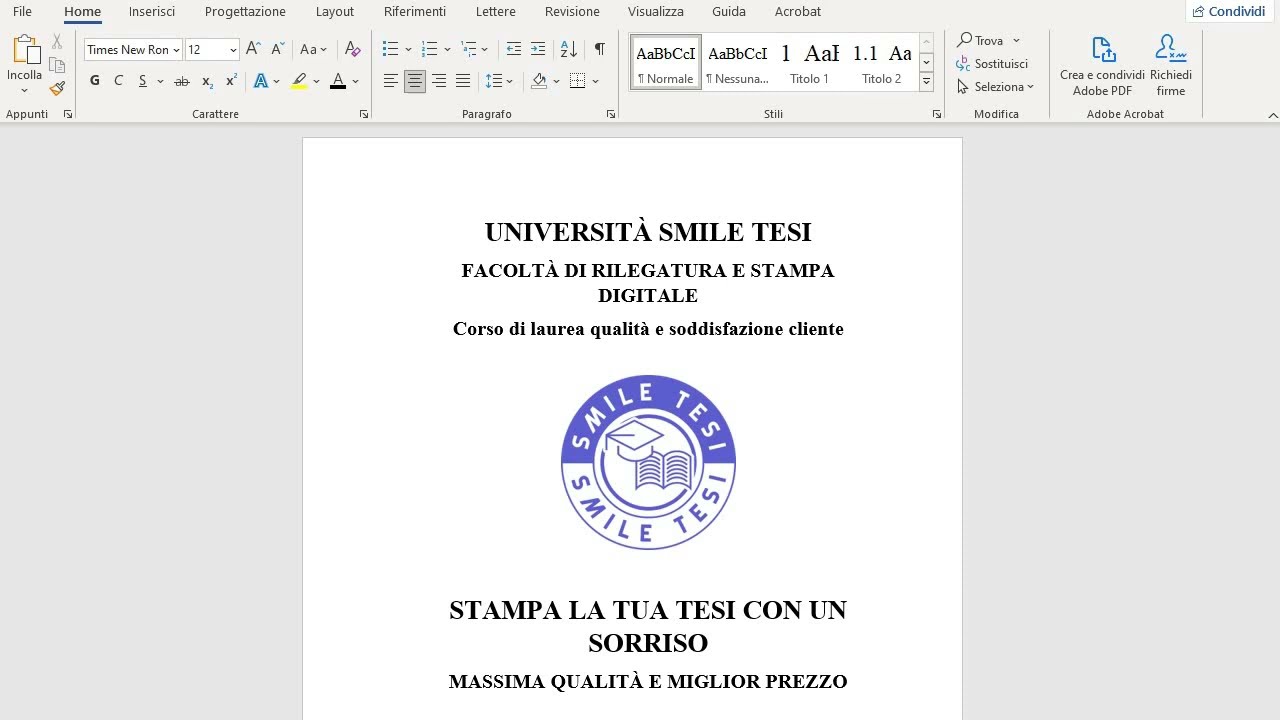Image resolution: width=1280 pixels, height=720 pixels.
Task: Toggle bold G formatting
Action: click(x=95, y=81)
